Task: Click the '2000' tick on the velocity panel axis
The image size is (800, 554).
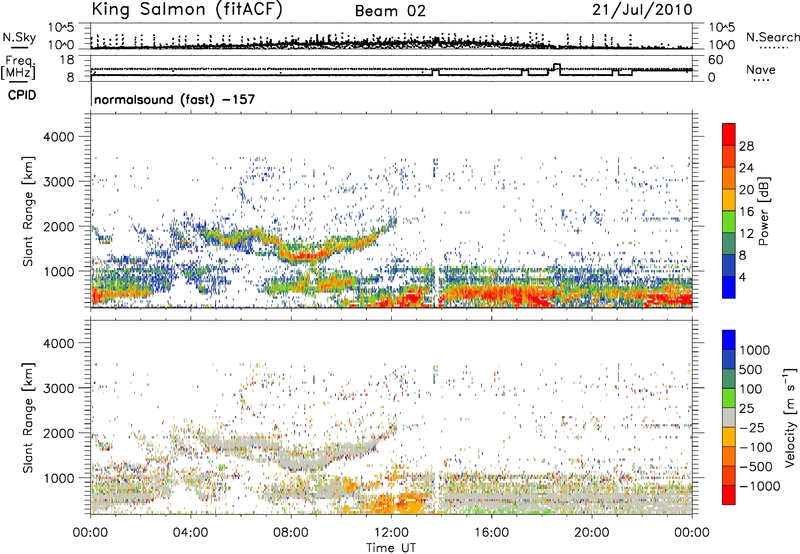Action: (58, 433)
